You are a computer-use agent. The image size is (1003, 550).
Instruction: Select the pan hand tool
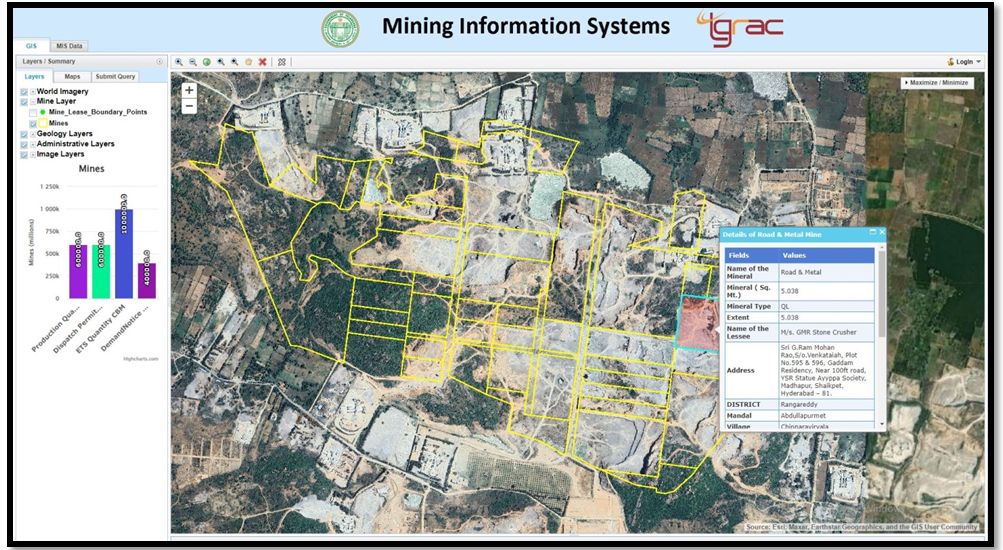point(248,61)
